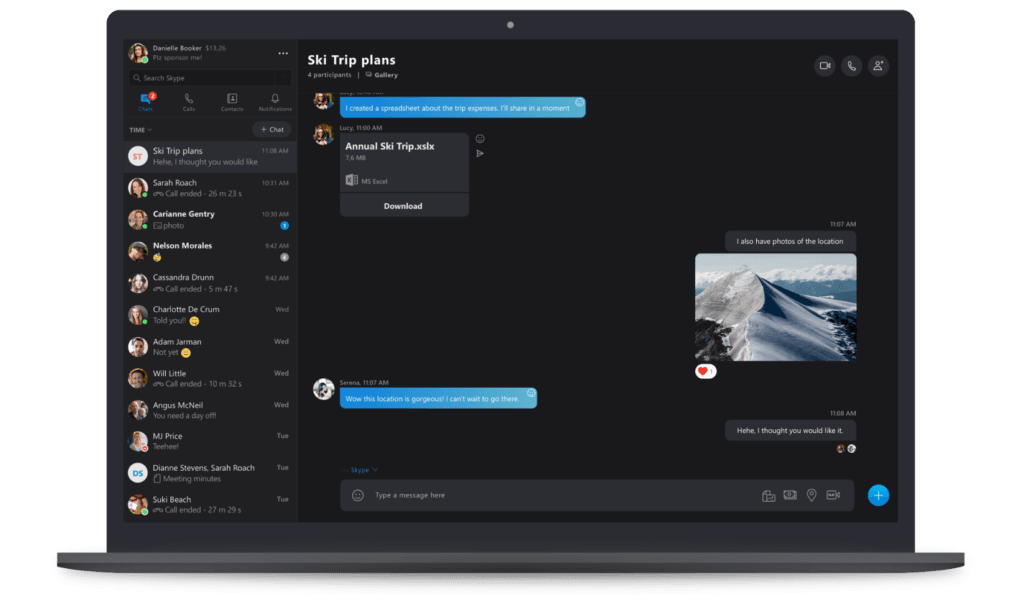
Task: Record a video message icon
Action: click(x=833, y=495)
